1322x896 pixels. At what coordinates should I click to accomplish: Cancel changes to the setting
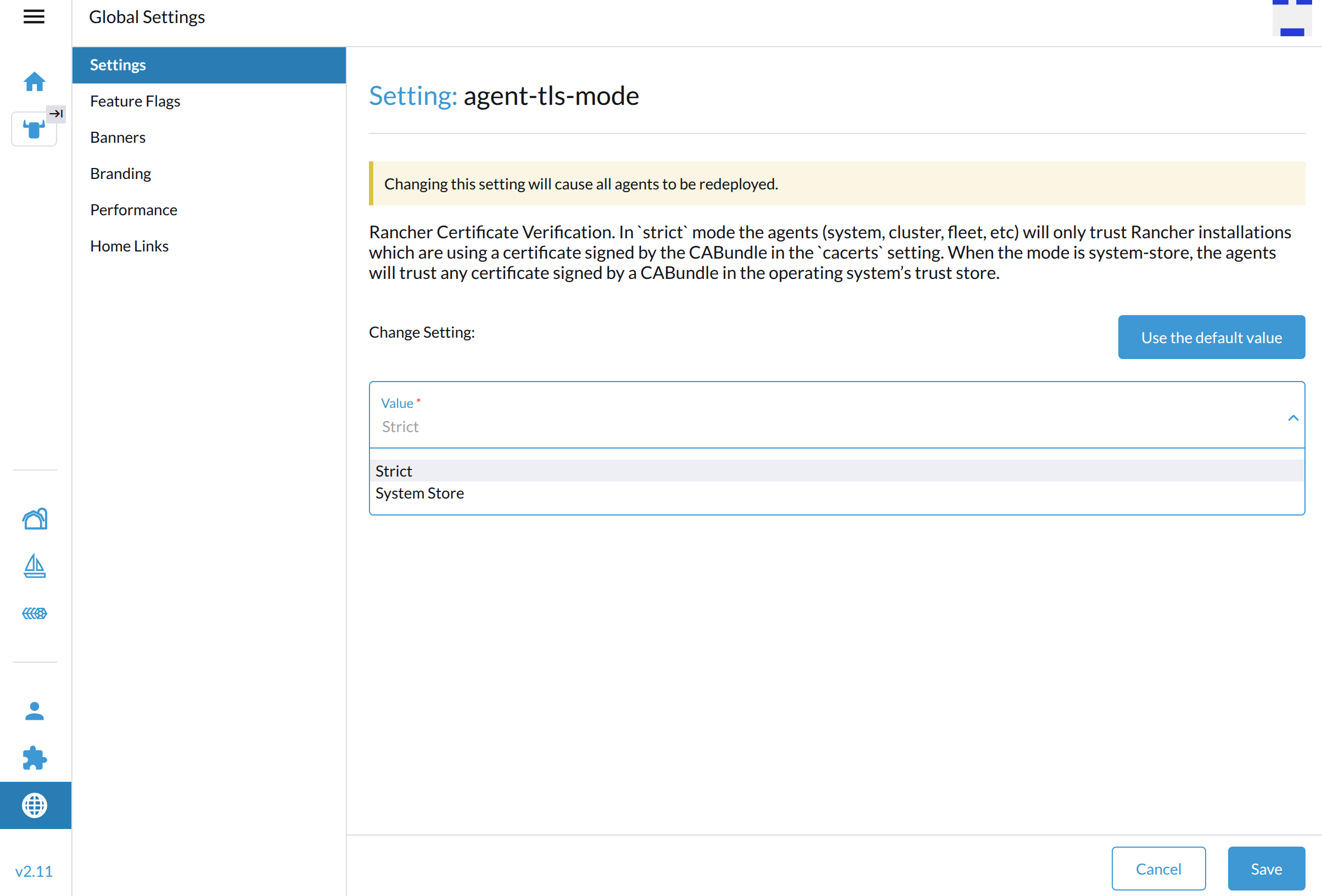point(1159,869)
